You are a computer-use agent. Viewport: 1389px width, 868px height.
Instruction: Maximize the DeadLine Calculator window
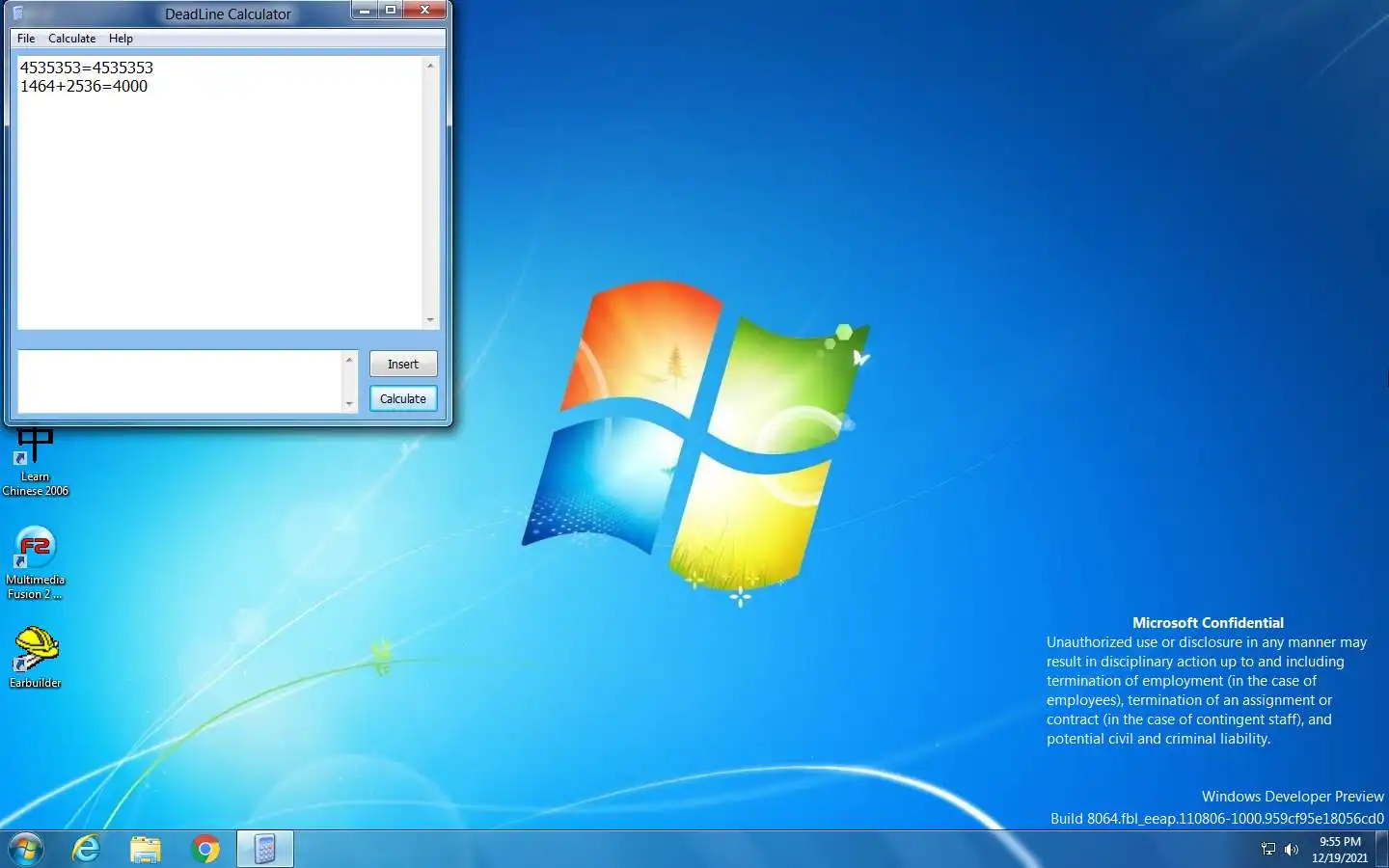[390, 11]
